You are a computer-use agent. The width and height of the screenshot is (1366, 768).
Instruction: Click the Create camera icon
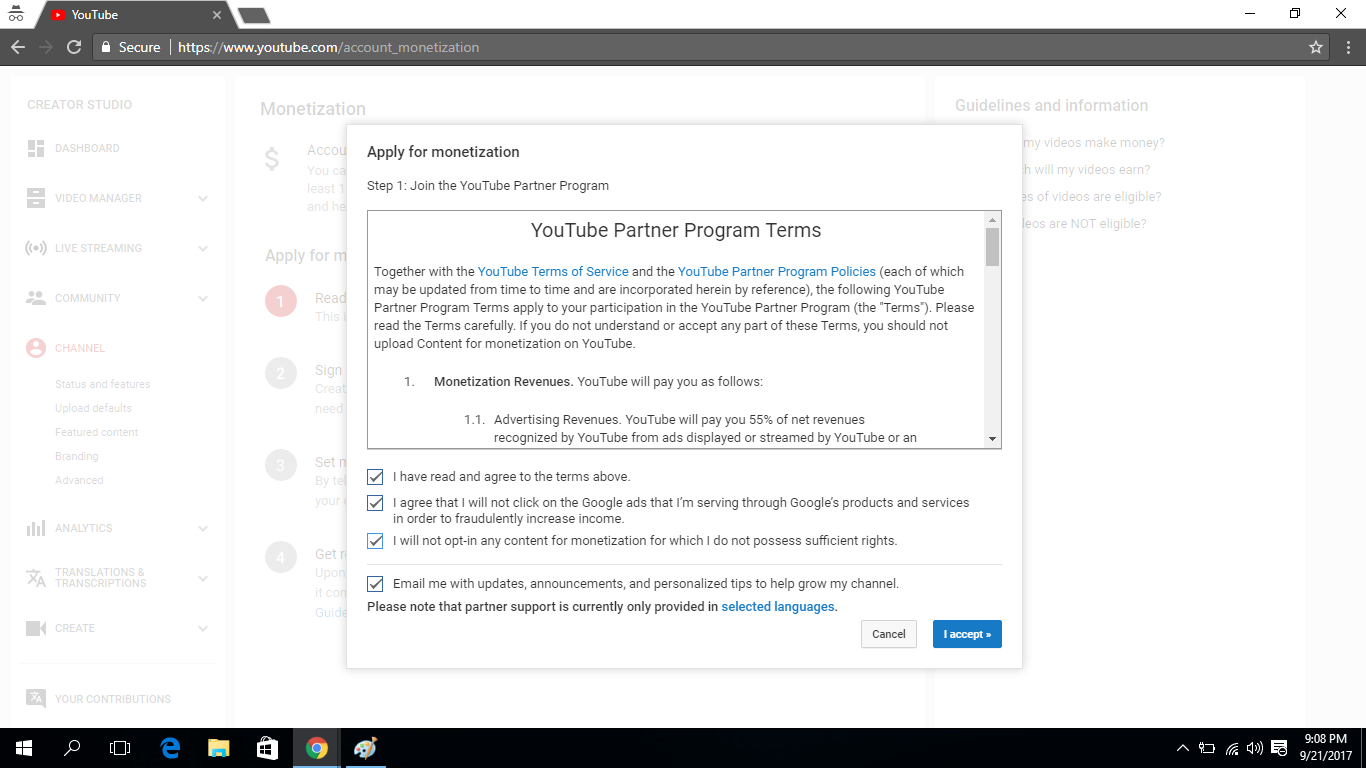pos(36,628)
